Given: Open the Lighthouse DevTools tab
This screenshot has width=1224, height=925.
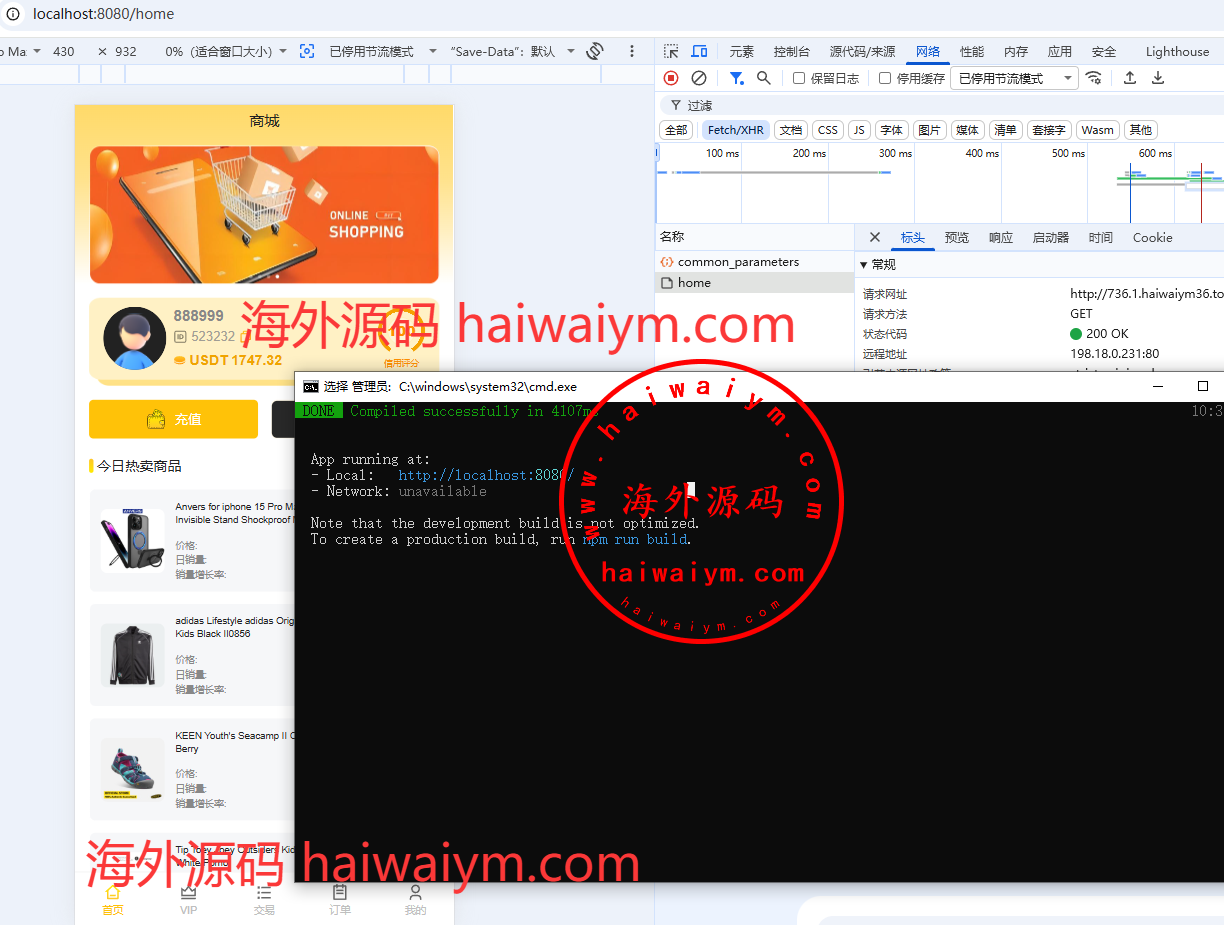Looking at the screenshot, I should click(x=1177, y=51).
